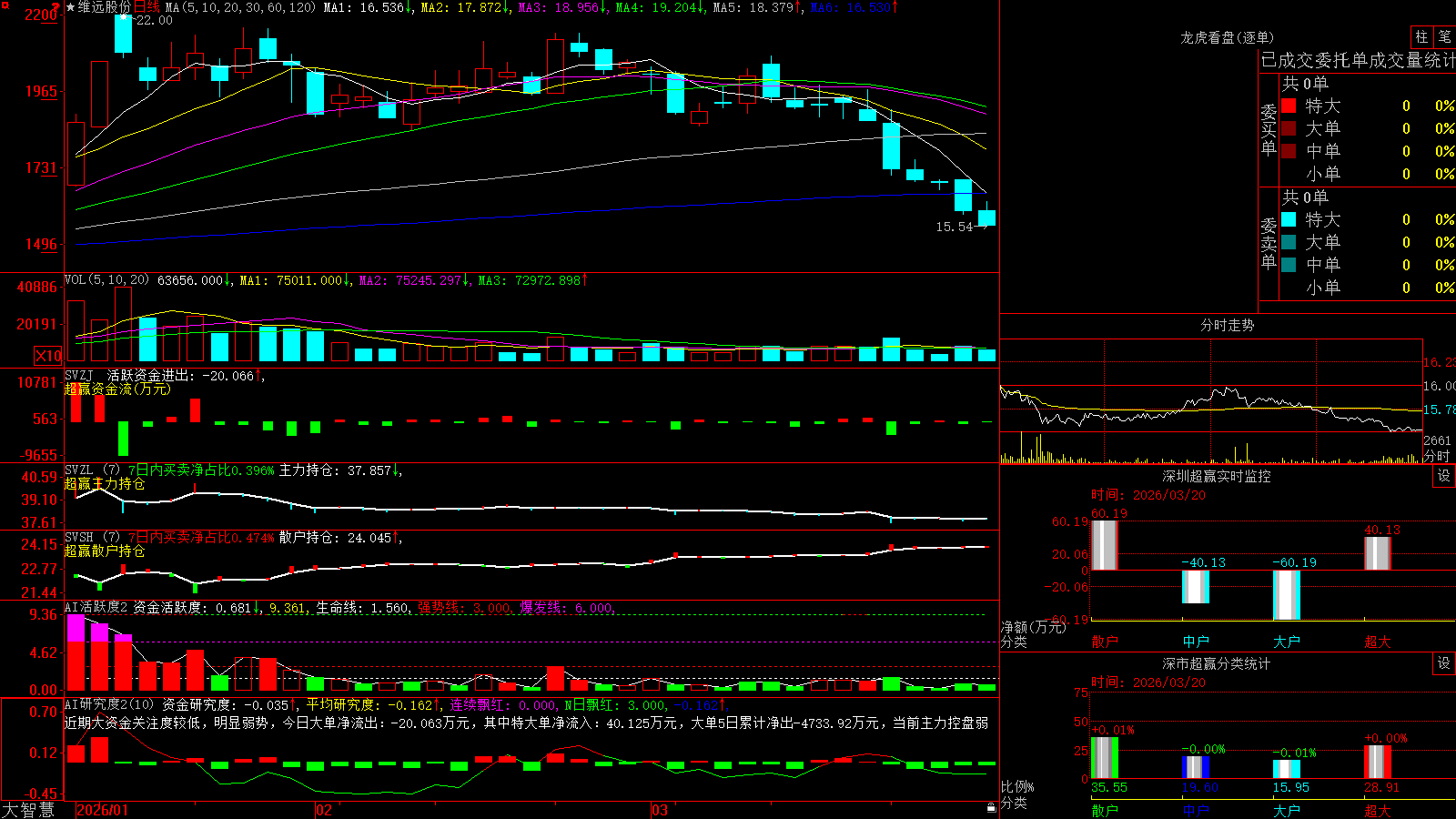
Task: Click the 60.19 散户 bar in 深圳超赢实时监控
Action: point(1105,545)
